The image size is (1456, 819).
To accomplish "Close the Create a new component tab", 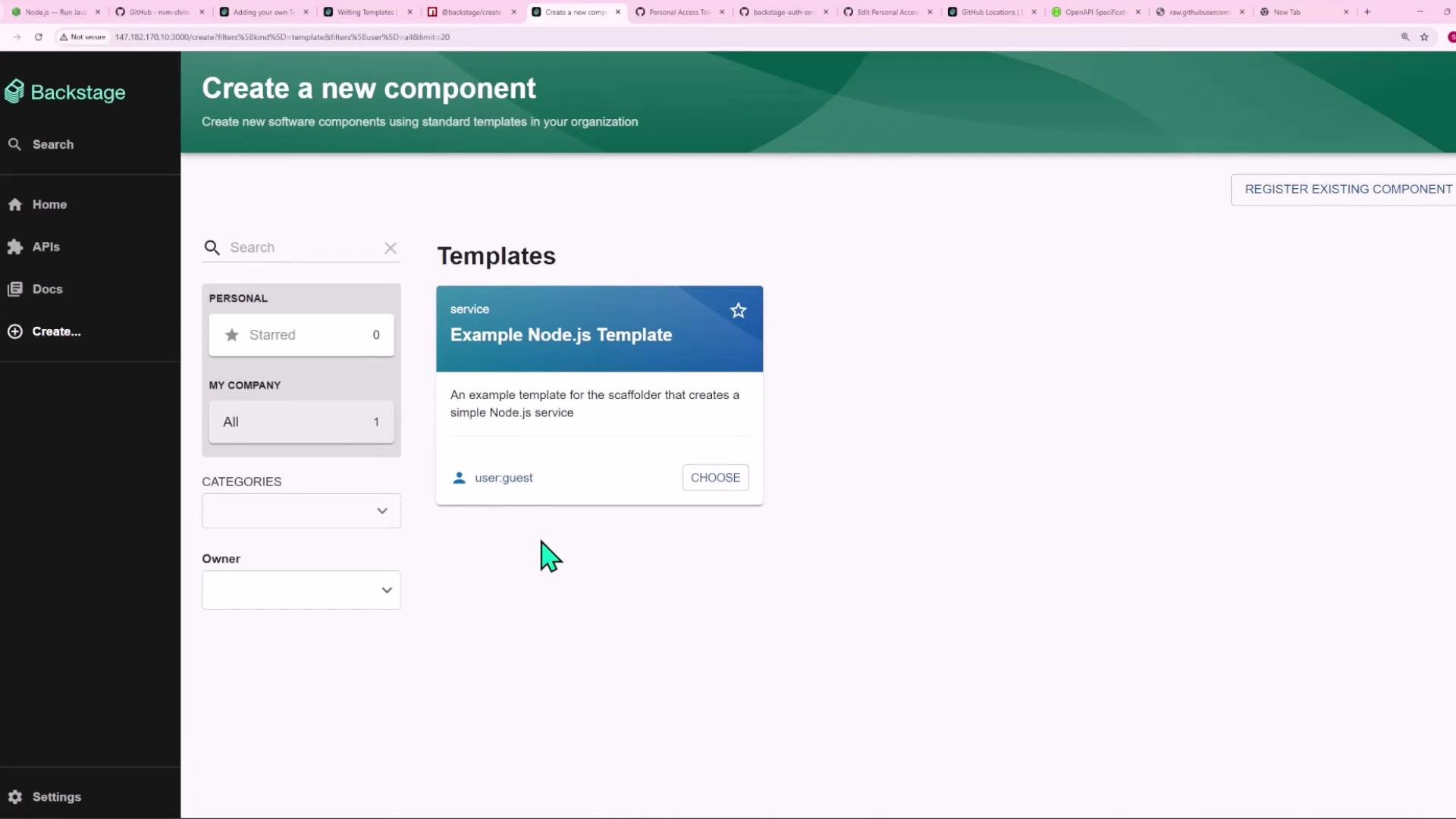I will tap(618, 12).
